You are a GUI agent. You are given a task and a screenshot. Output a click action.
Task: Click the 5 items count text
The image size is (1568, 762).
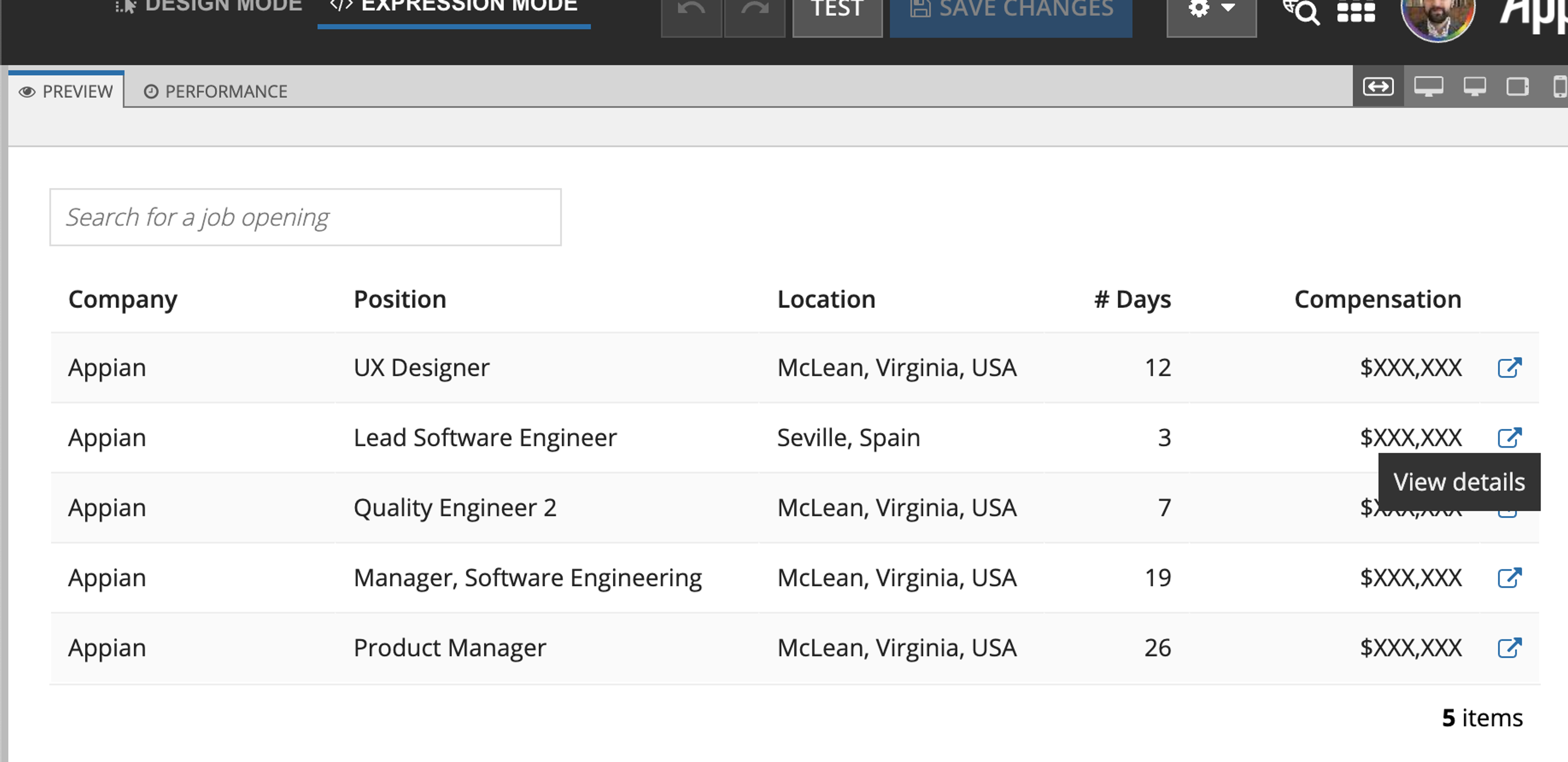(x=1482, y=718)
